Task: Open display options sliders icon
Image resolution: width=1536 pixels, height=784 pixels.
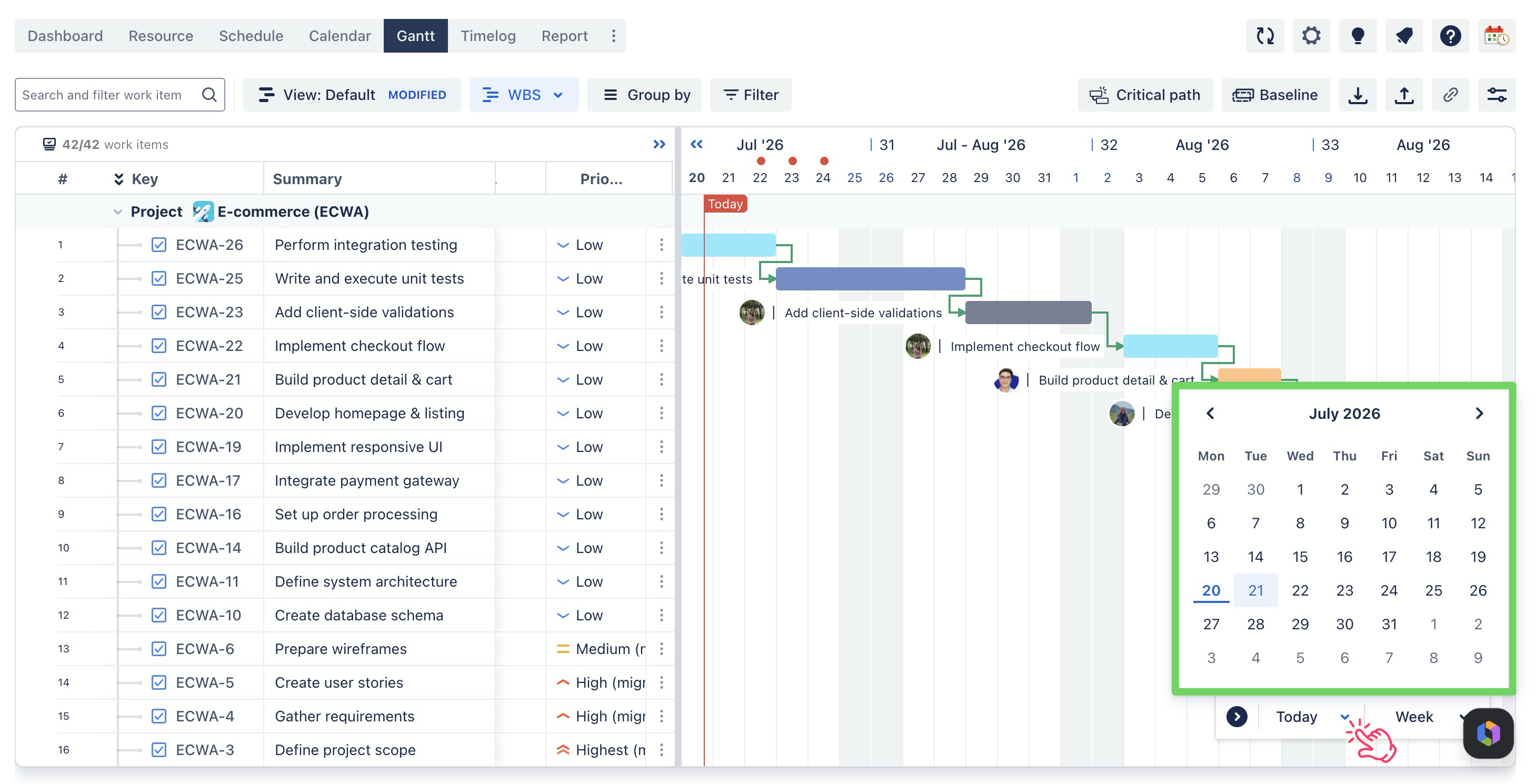Action: (x=1497, y=95)
